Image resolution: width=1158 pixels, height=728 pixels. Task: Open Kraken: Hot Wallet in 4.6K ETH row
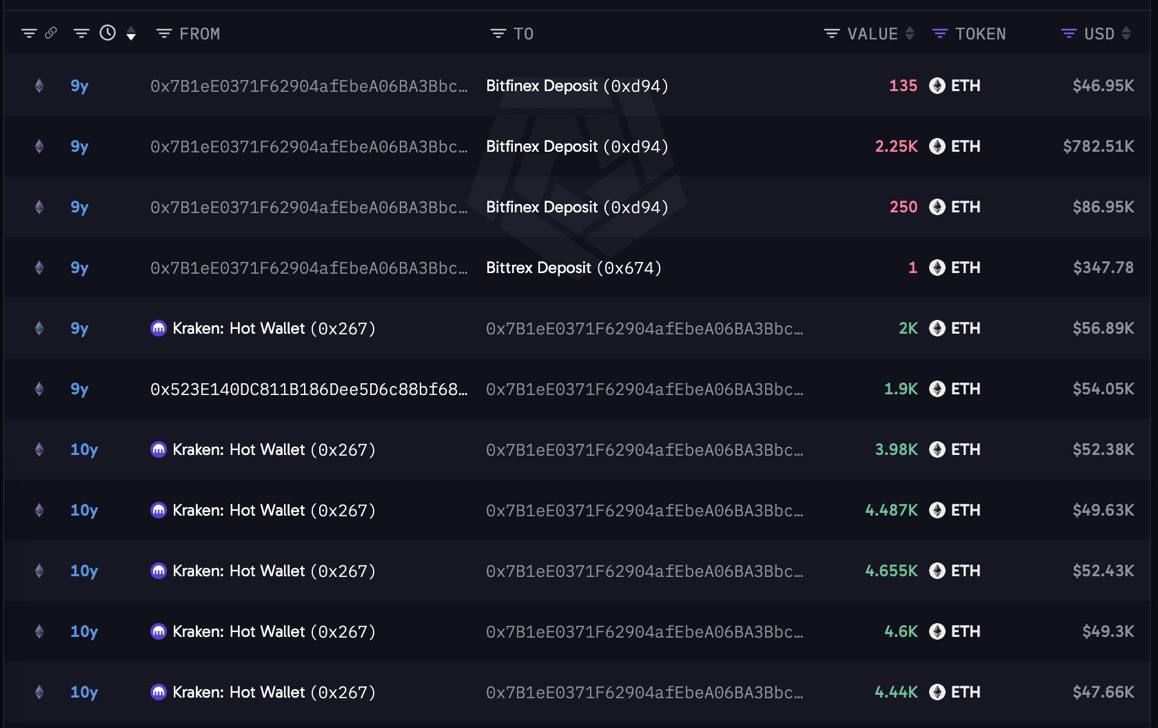(x=274, y=631)
